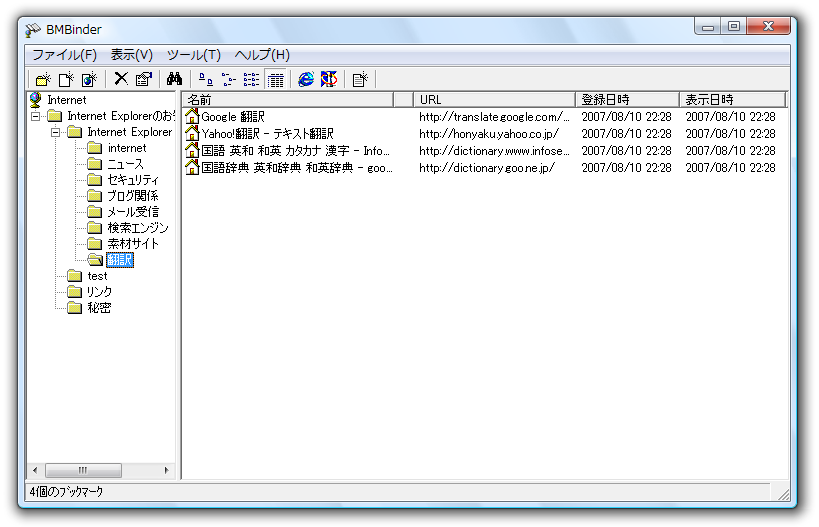This screenshot has width=819, height=527.
Task: Switch to large icons view
Action: click(206, 79)
